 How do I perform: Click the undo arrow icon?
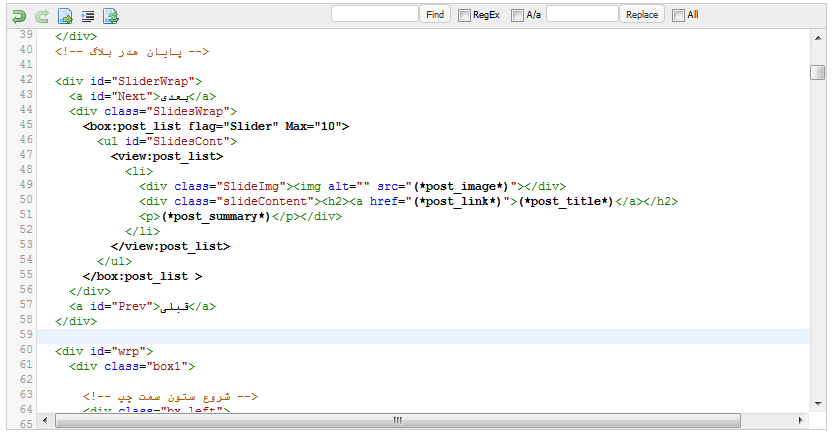point(19,16)
